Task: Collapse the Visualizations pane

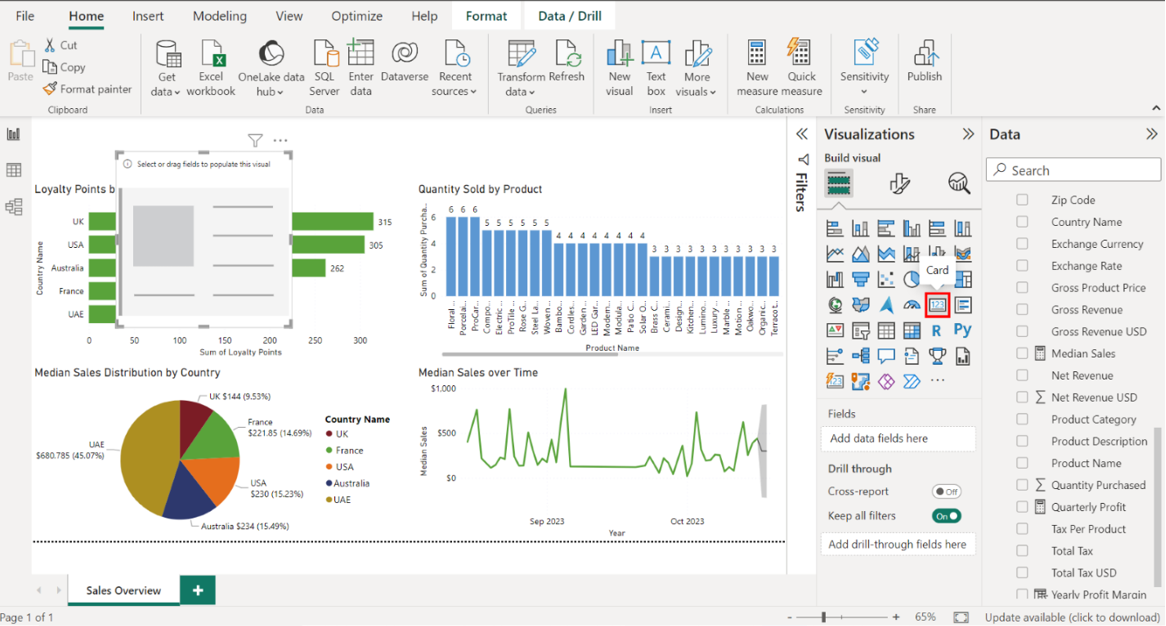Action: 968,134
